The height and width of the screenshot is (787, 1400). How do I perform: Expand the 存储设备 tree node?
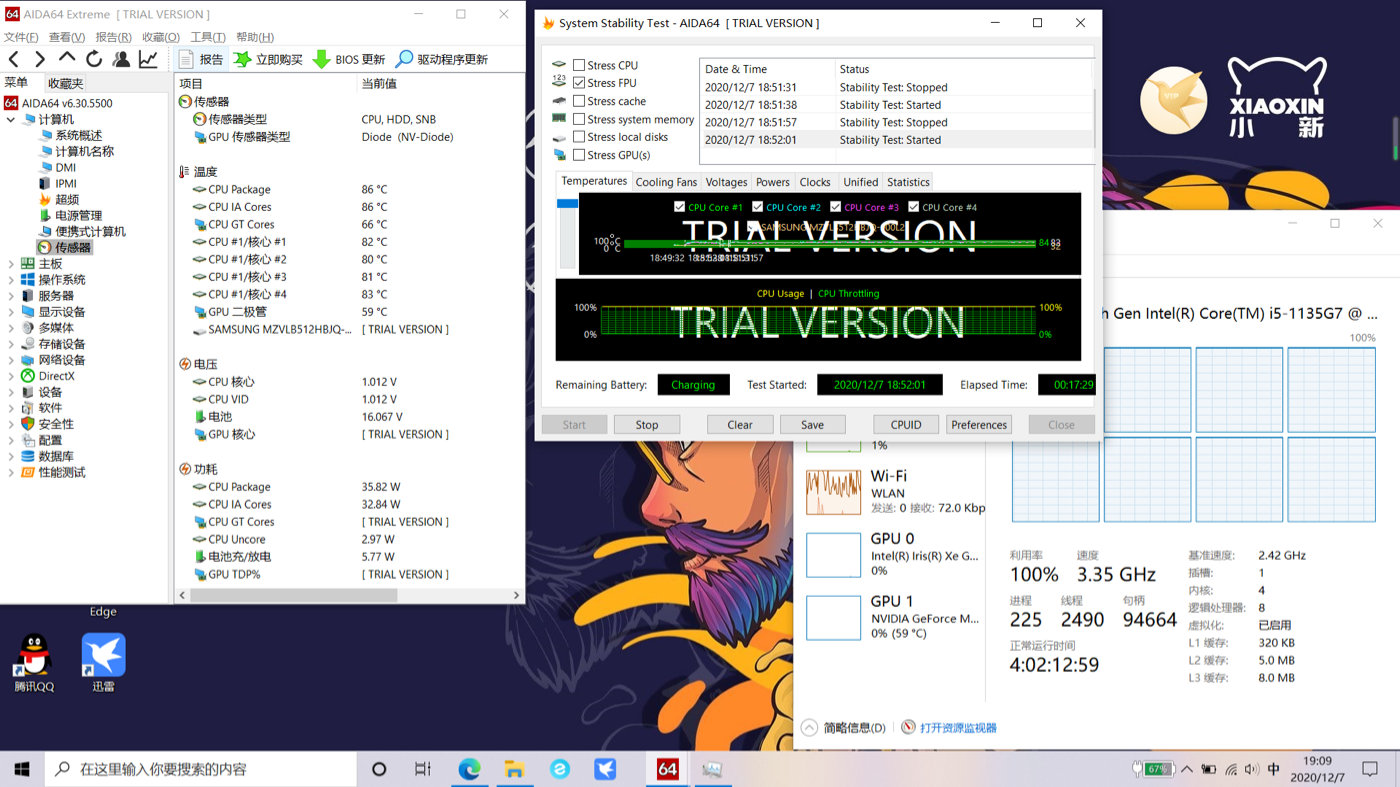tap(11, 344)
